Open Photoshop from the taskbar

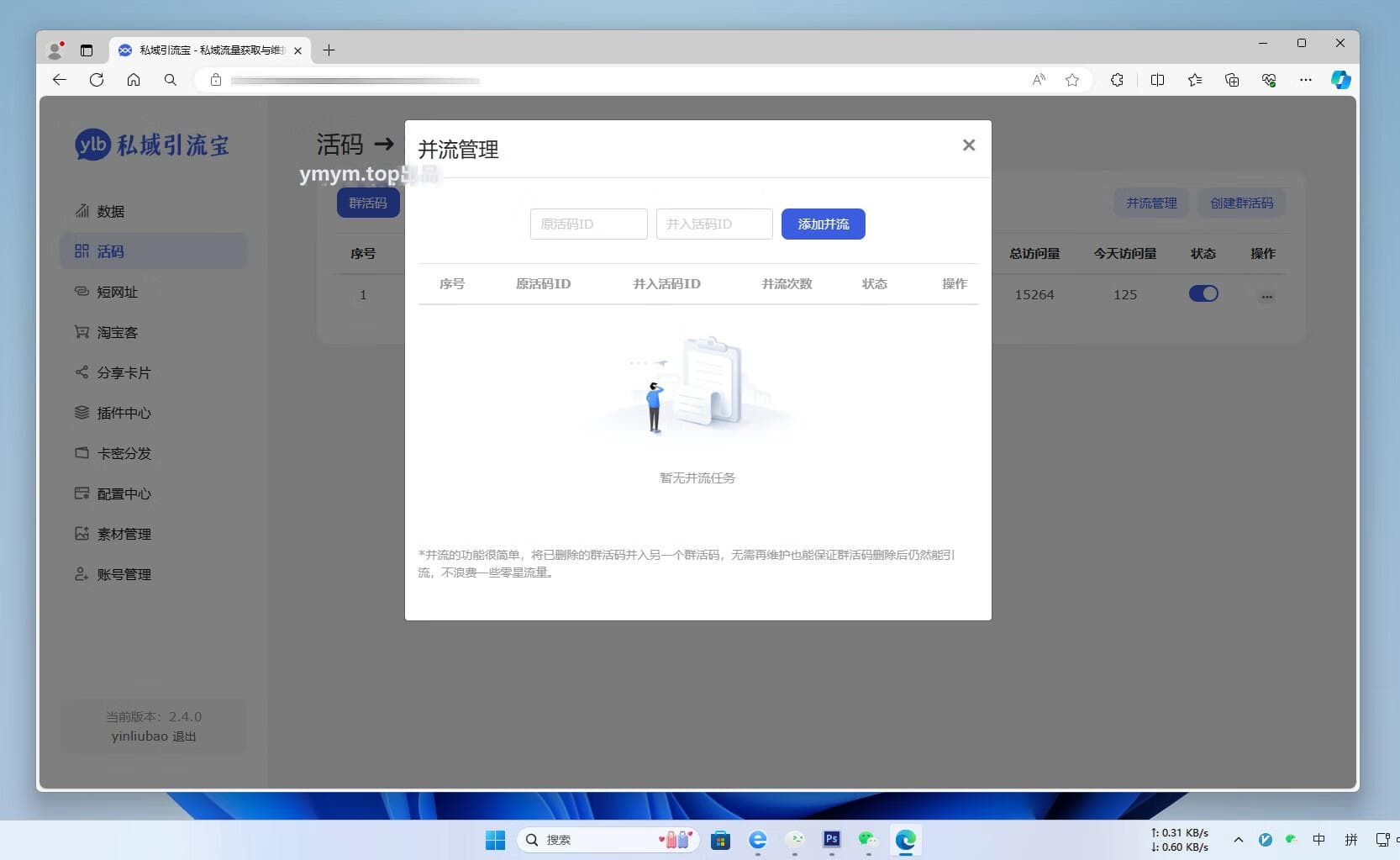[x=832, y=839]
